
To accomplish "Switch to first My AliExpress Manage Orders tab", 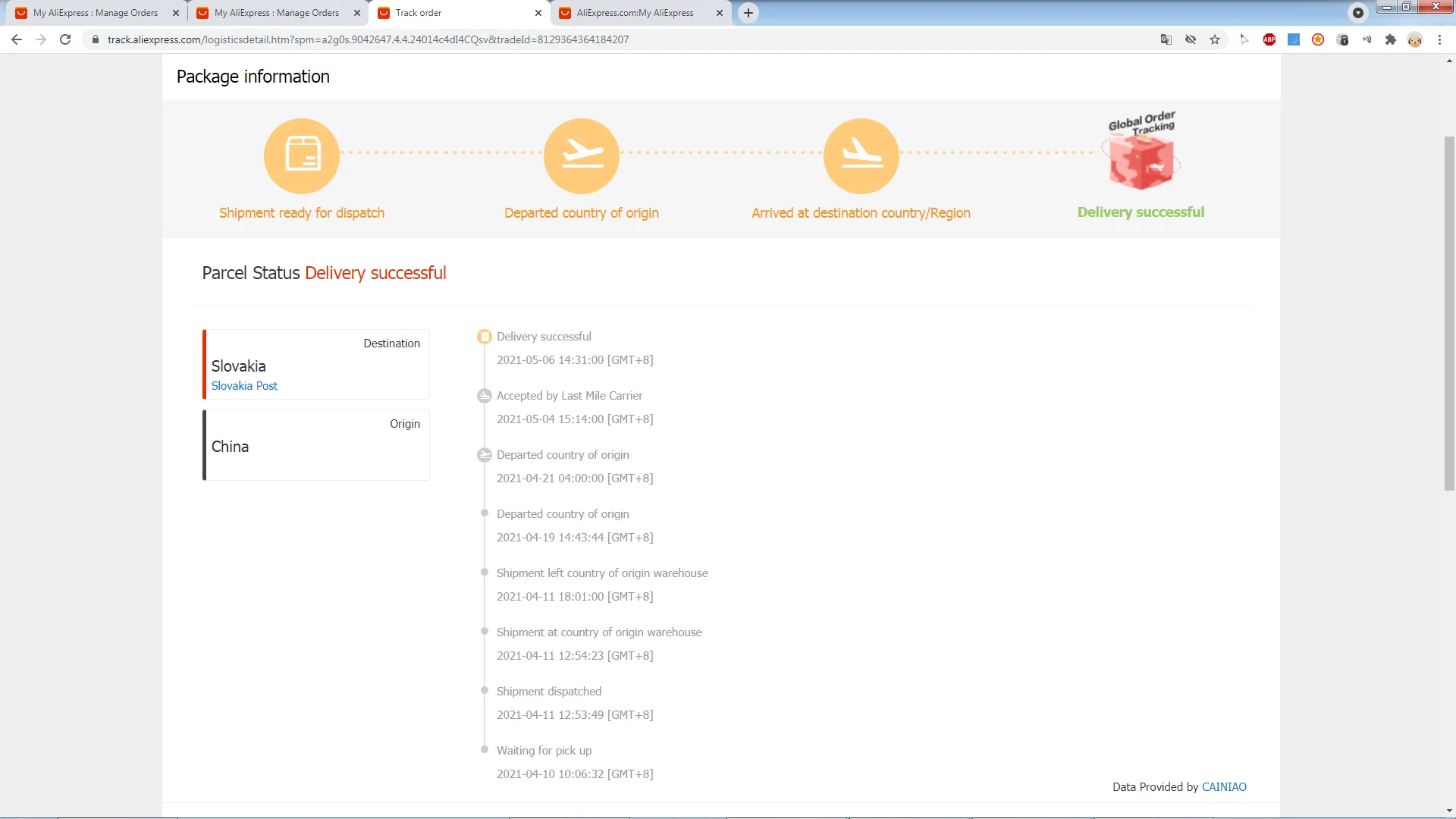I will click(96, 13).
